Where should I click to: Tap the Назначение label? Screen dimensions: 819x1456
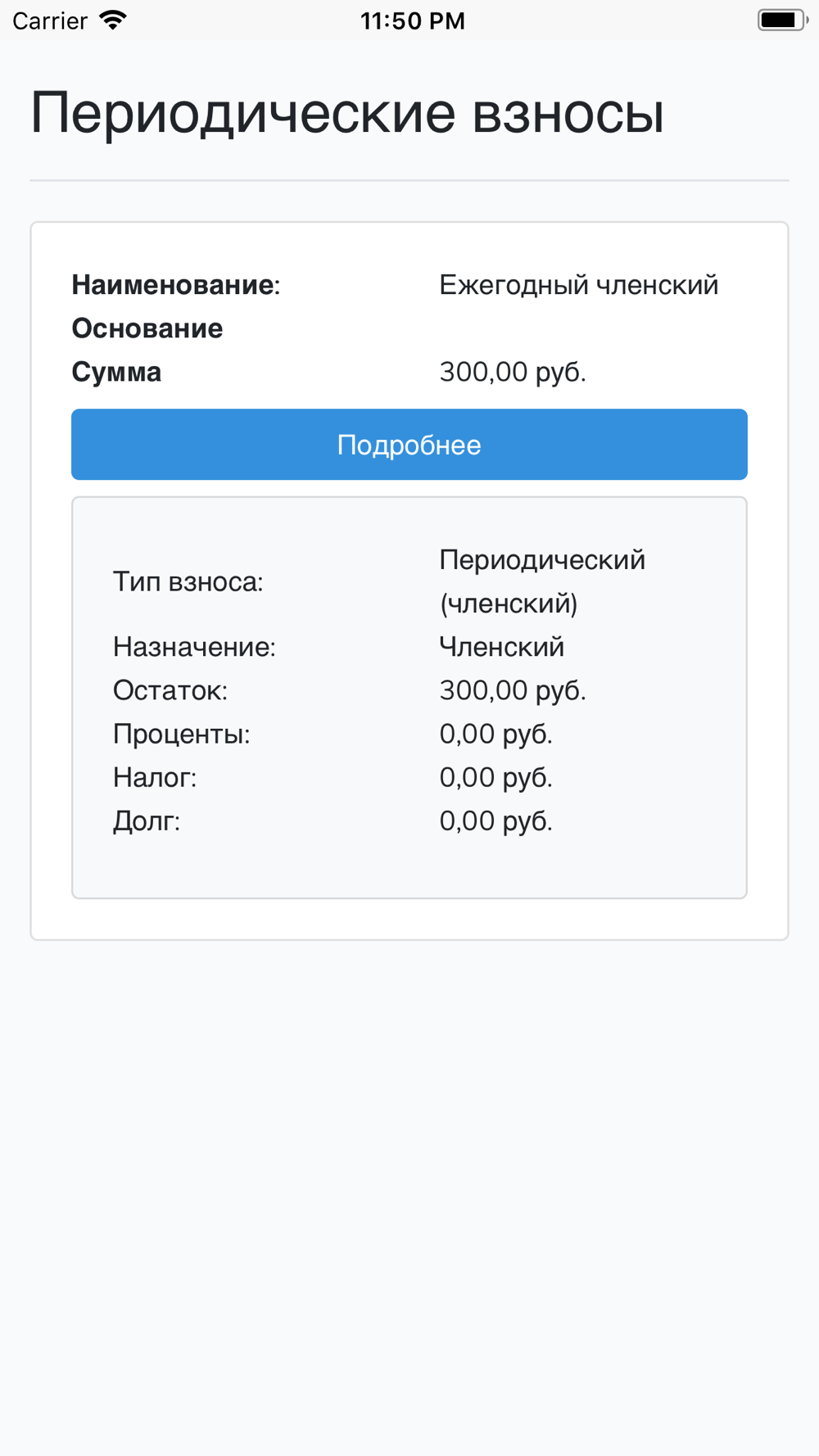[x=194, y=647]
